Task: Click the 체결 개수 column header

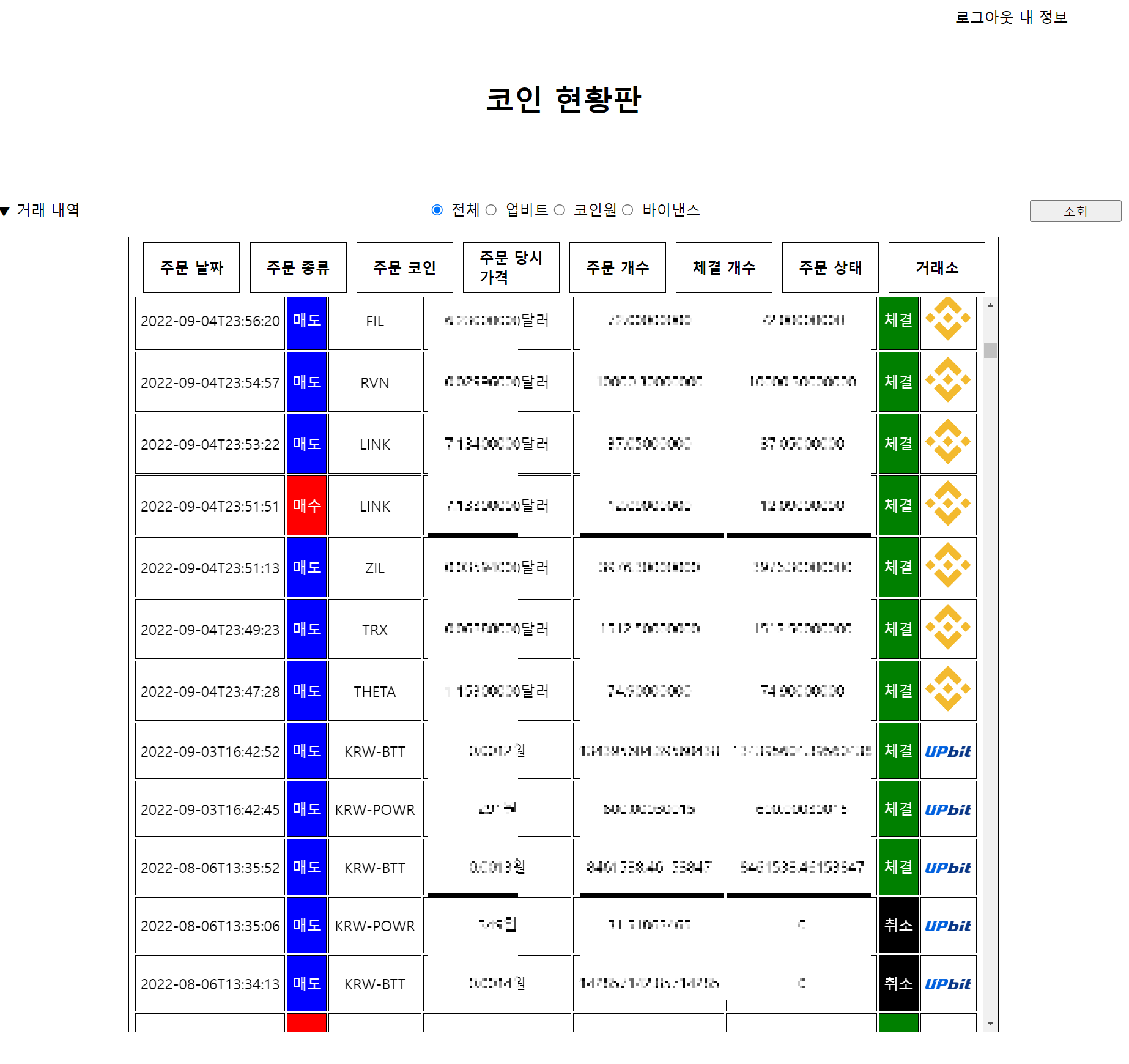Action: pos(724,267)
